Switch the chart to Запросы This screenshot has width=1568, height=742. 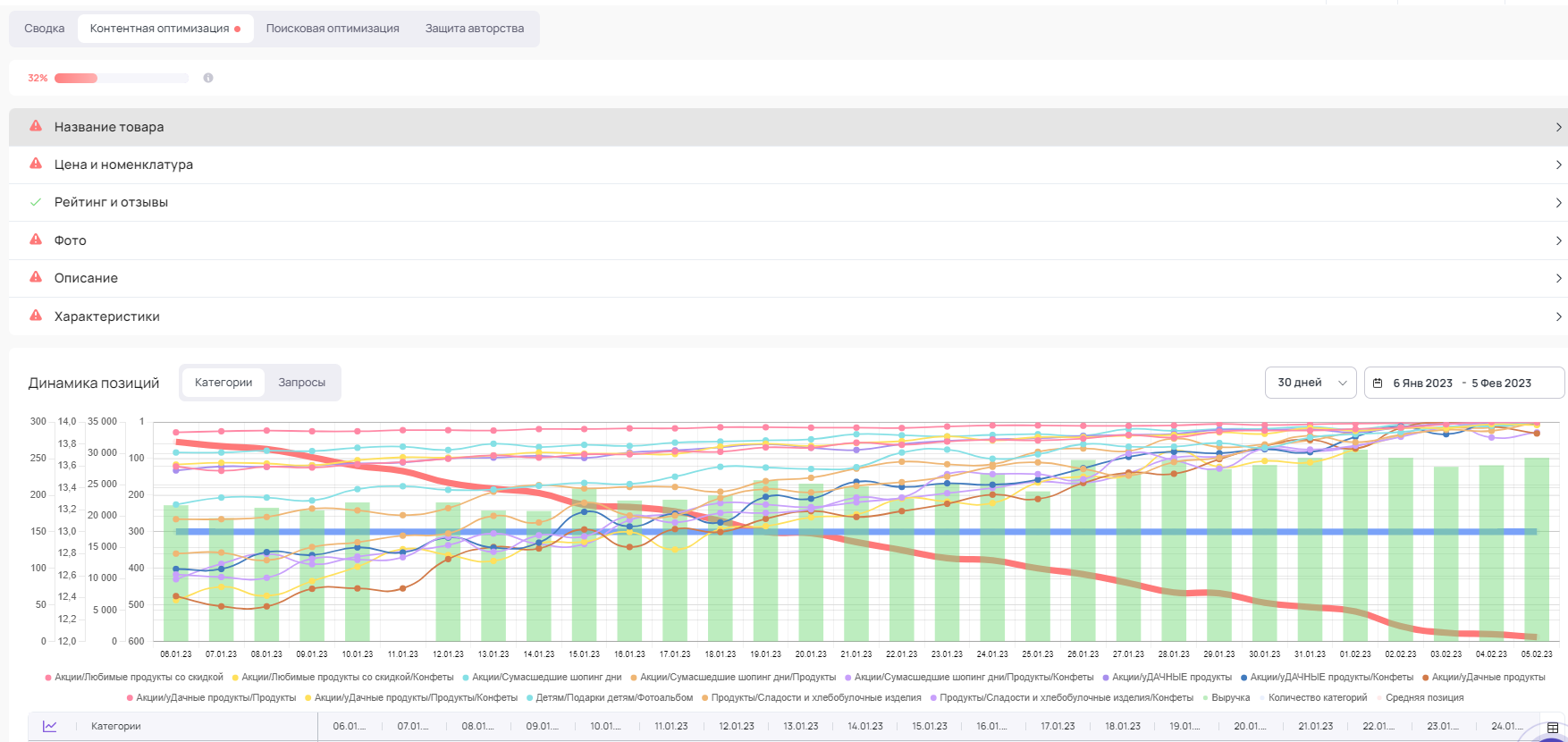point(301,383)
